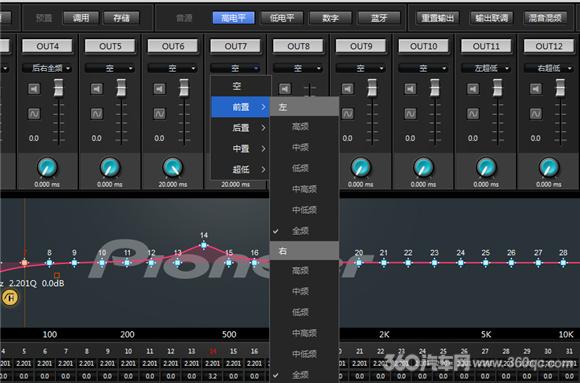Open the speaker type dropdown under OUT6
Image resolution: width=580 pixels, height=383 pixels.
[x=173, y=68]
